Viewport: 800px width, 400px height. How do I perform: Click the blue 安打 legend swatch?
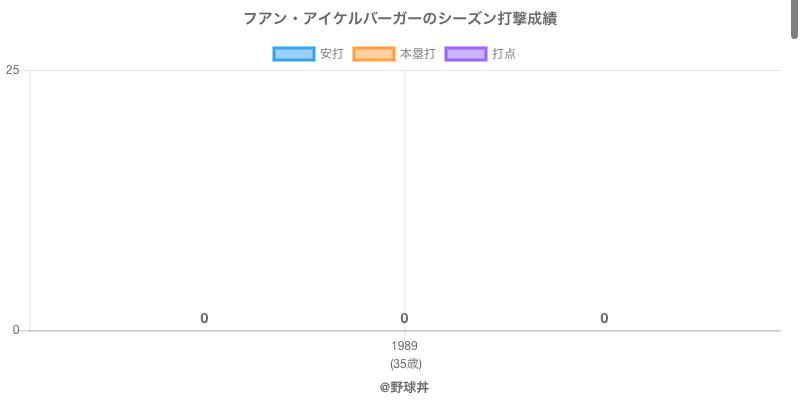click(x=294, y=54)
